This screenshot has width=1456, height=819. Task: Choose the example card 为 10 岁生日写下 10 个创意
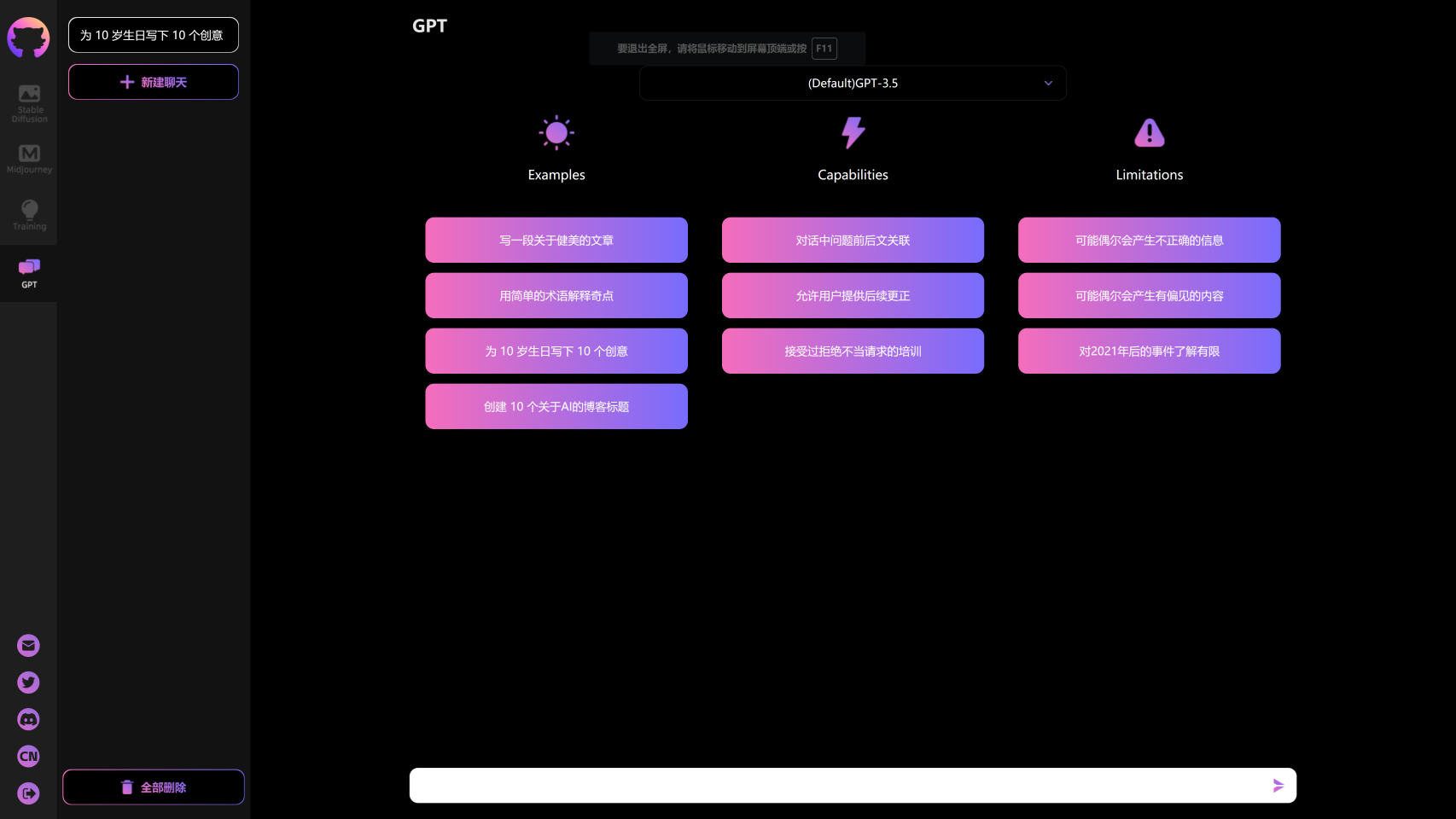click(x=556, y=351)
